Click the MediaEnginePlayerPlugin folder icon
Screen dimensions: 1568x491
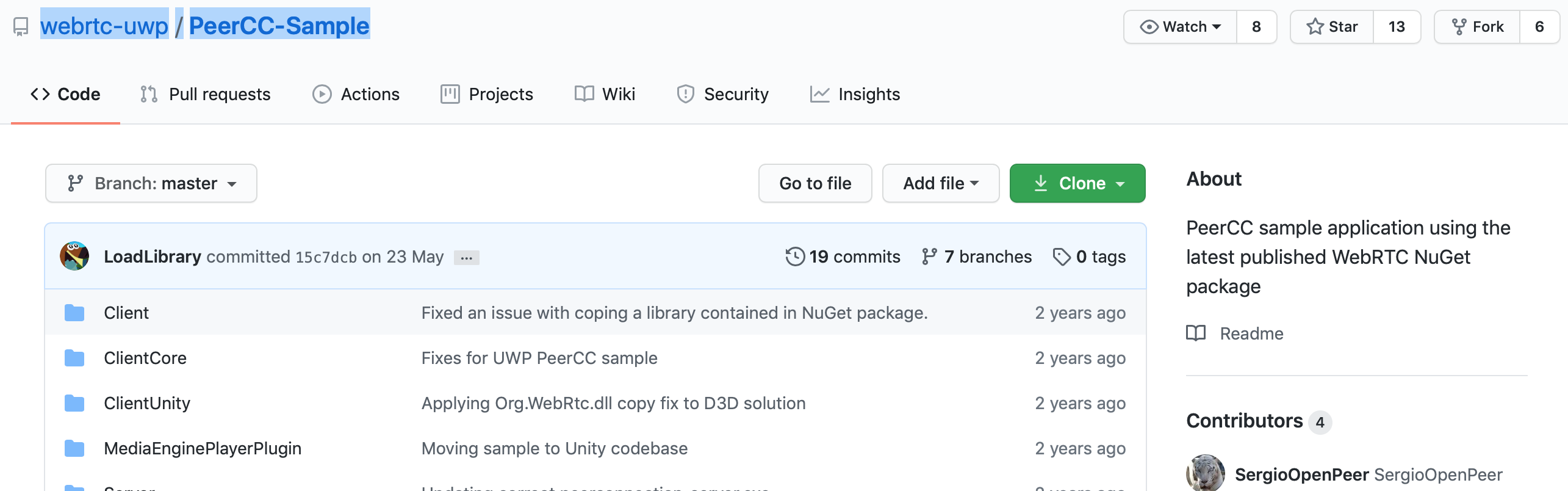pos(74,448)
